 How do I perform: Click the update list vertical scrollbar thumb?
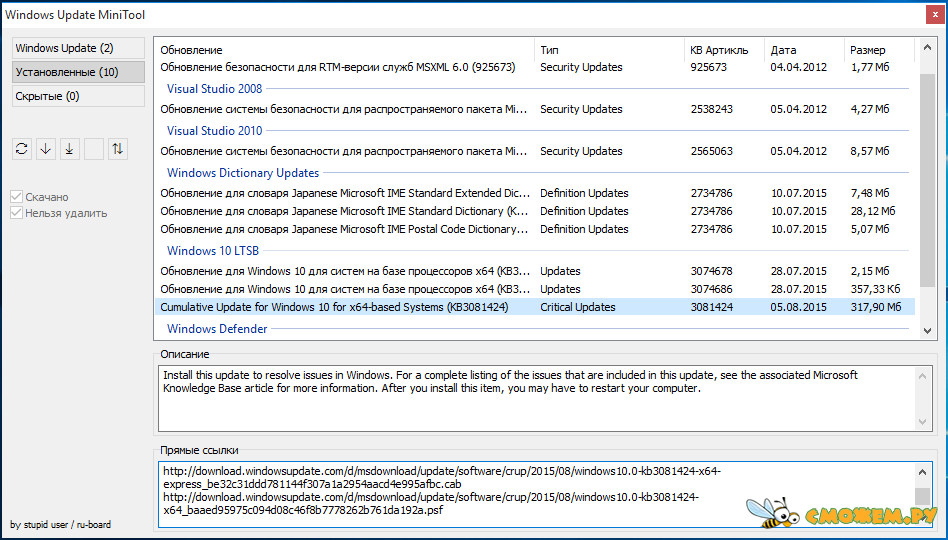click(x=927, y=180)
